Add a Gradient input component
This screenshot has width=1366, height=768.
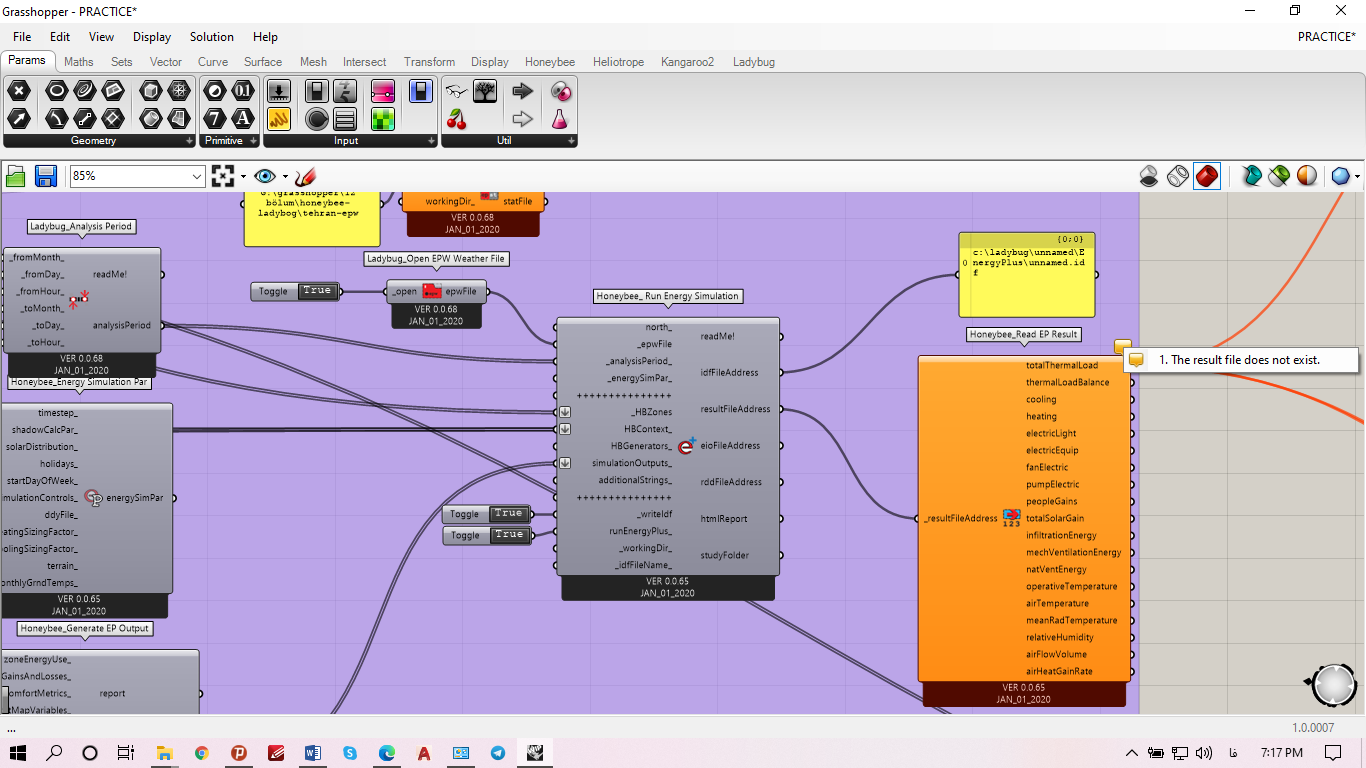click(383, 92)
